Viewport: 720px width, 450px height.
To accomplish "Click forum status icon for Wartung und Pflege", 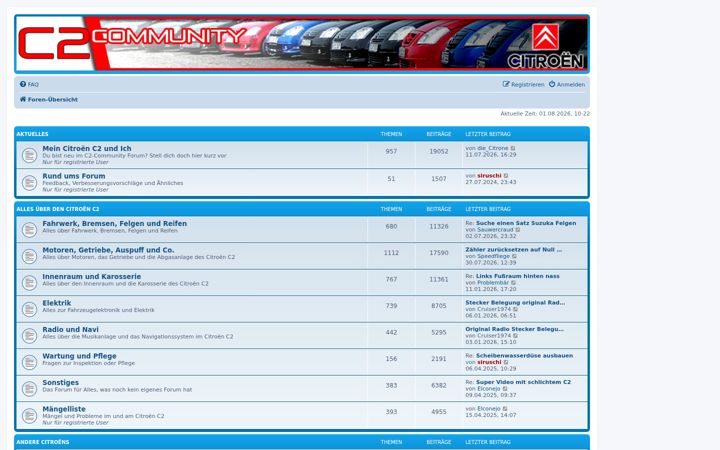I will tap(29, 362).
